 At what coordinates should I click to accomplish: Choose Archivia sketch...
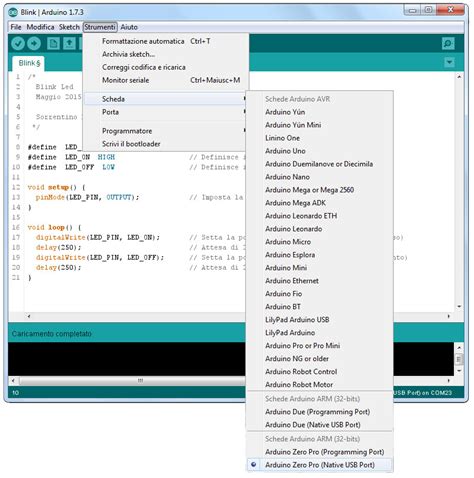tap(166, 54)
